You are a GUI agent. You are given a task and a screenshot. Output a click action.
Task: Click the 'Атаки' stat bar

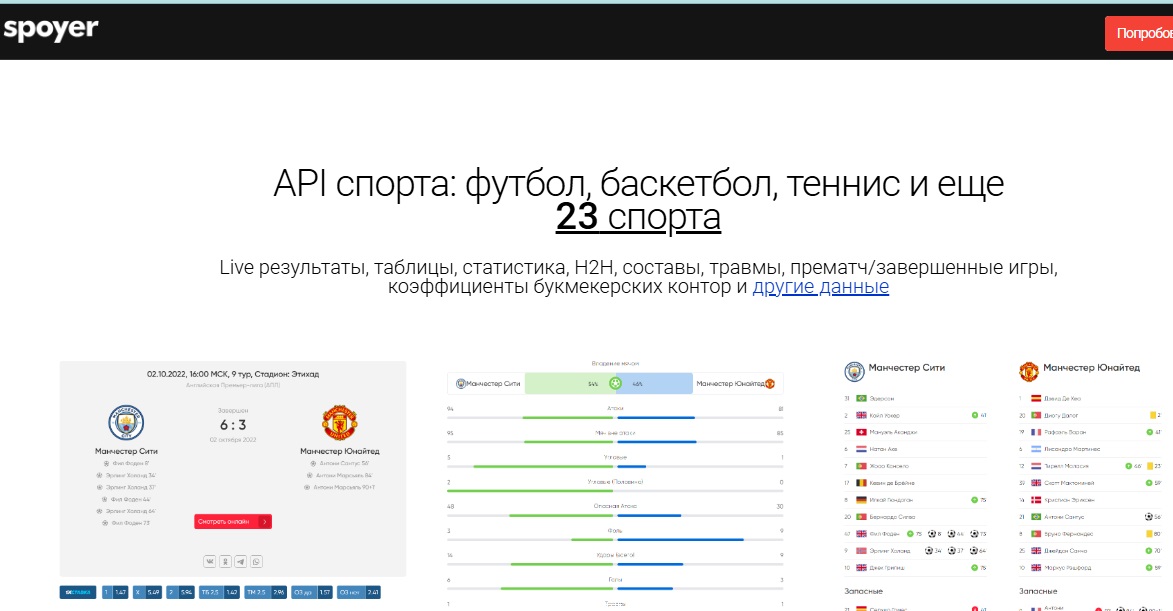[x=615, y=417]
